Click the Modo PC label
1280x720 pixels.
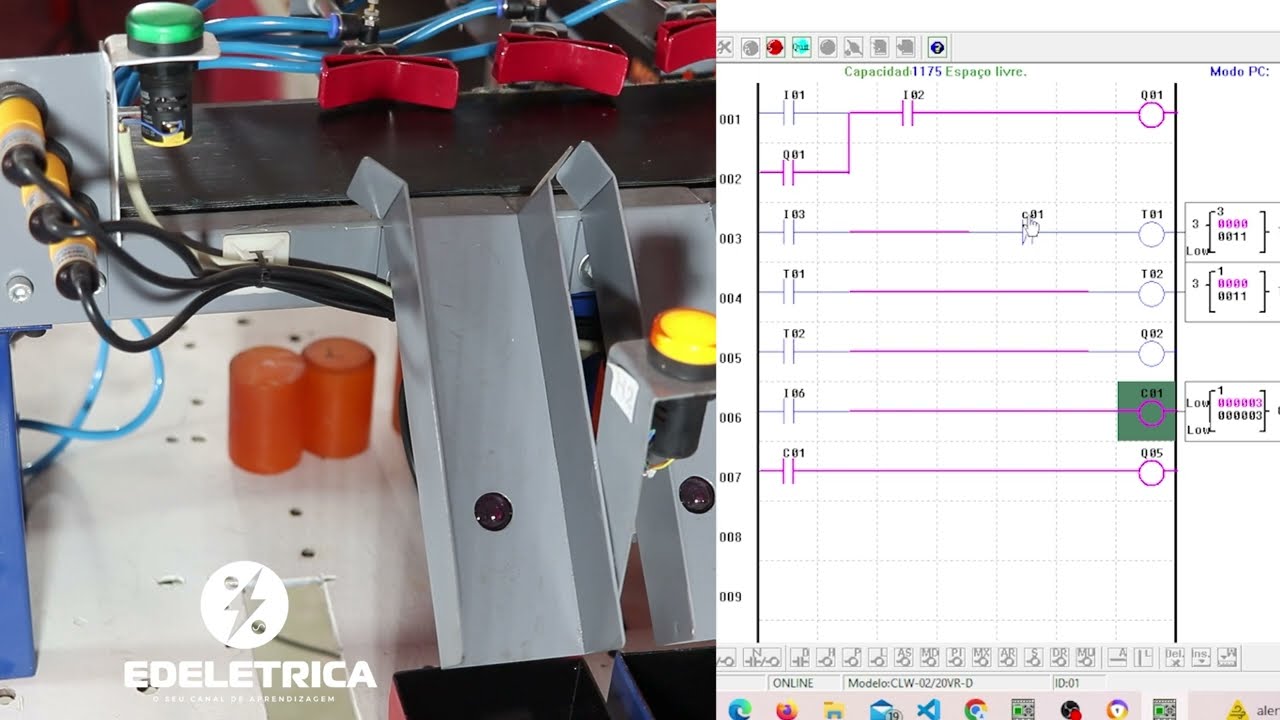click(1239, 72)
